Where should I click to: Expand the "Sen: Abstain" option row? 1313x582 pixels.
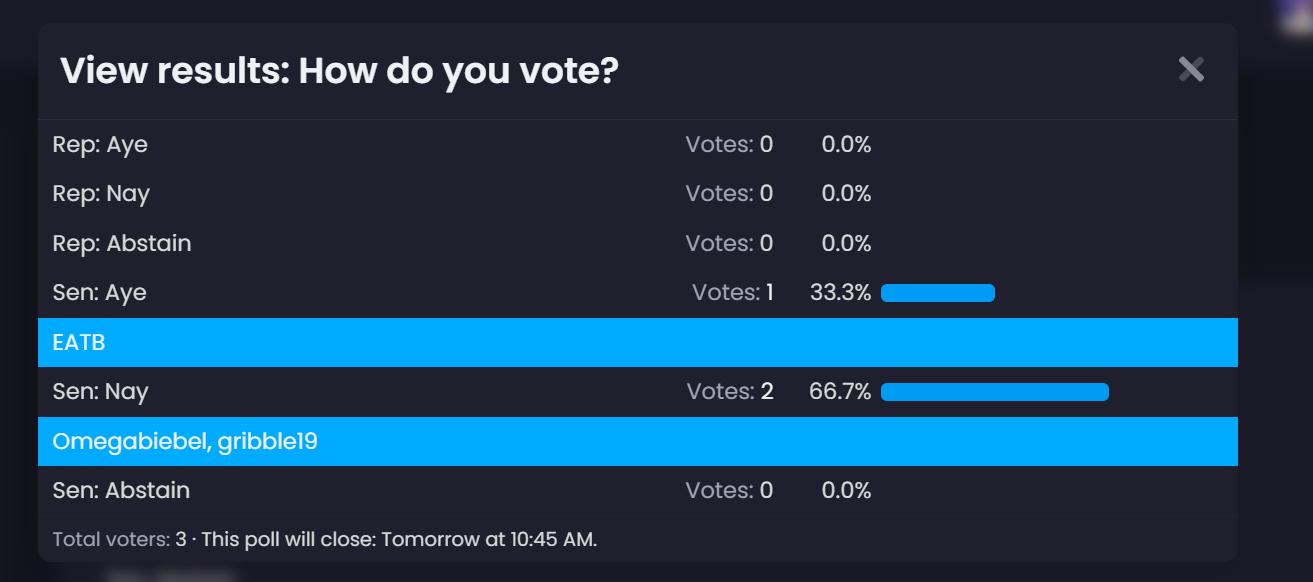point(121,490)
